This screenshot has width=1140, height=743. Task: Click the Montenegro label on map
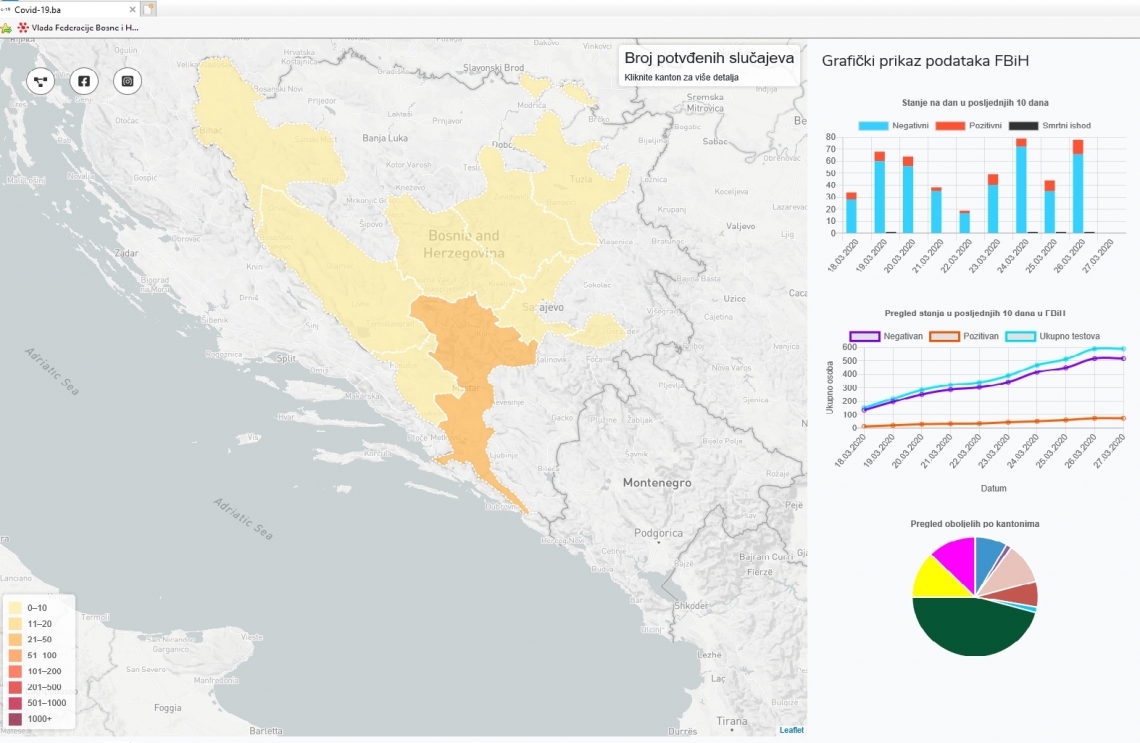tap(657, 483)
